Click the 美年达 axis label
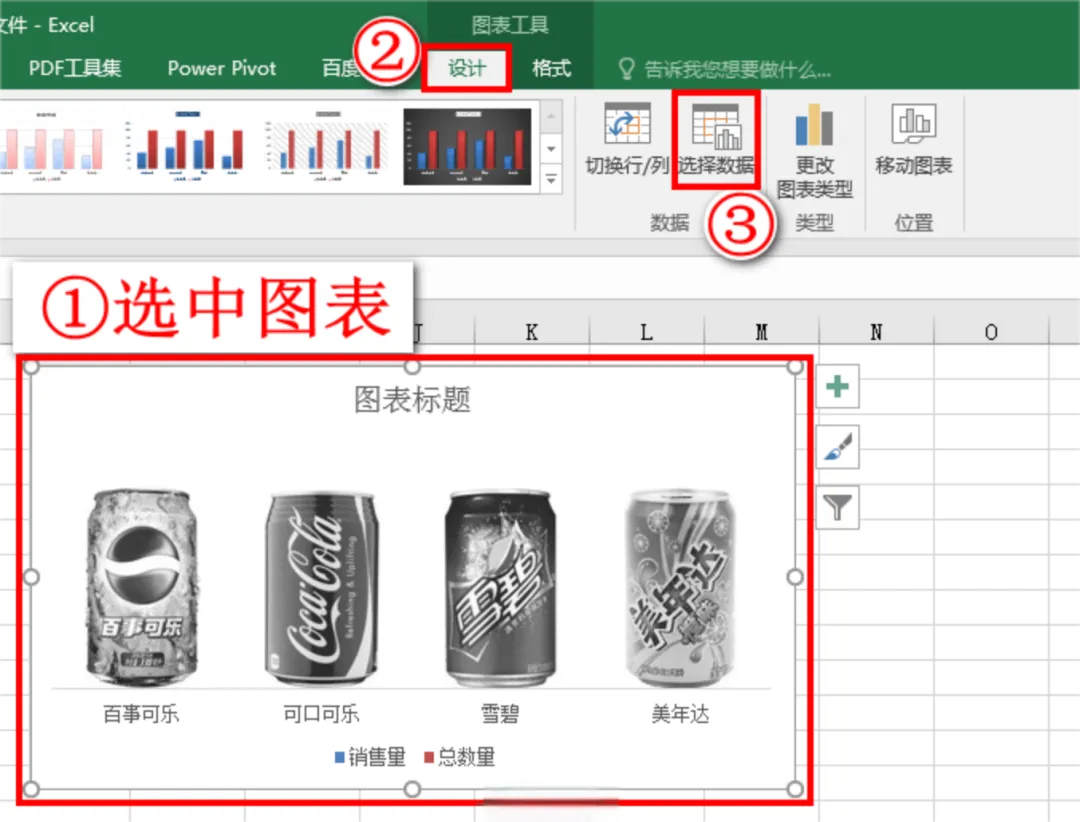The image size is (1080, 822). pyautogui.click(x=681, y=714)
